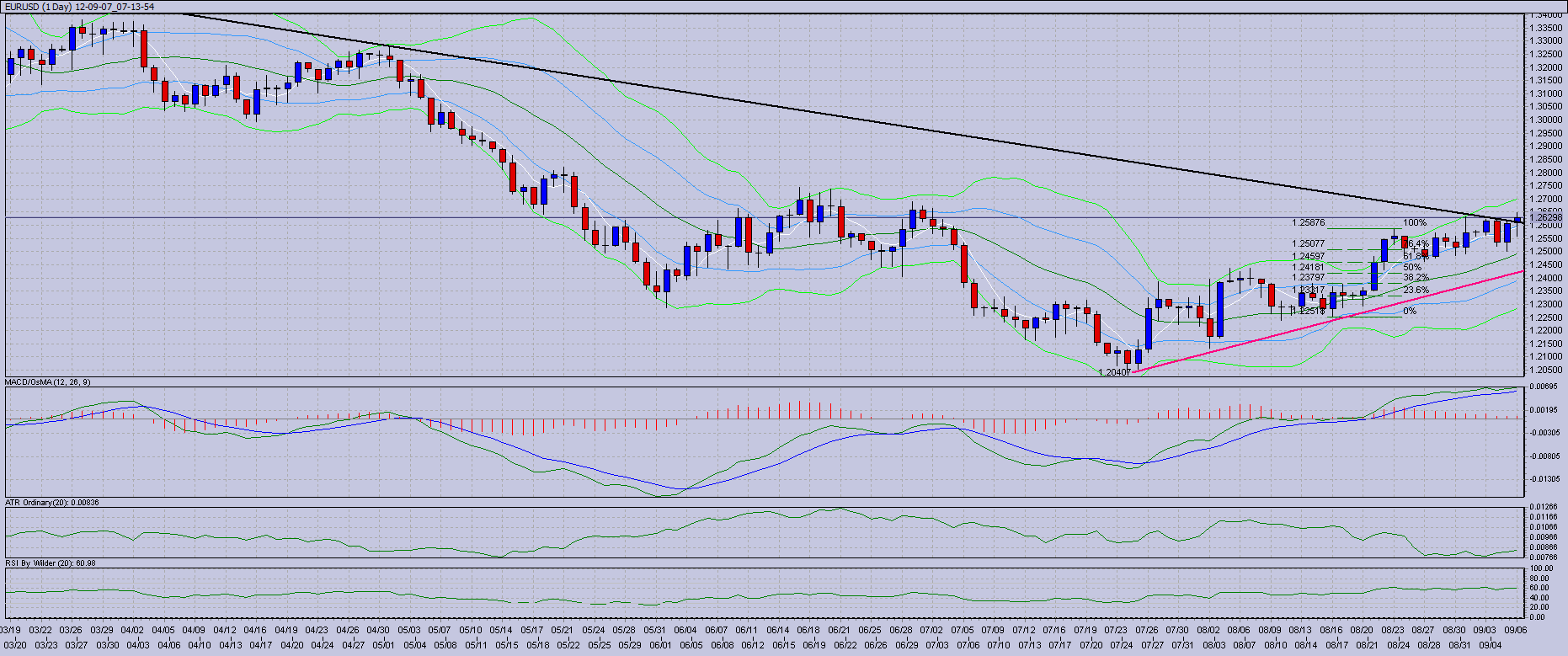Select the 1.23797 Fibonacci price label
1568x656 pixels.
[x=1308, y=278]
